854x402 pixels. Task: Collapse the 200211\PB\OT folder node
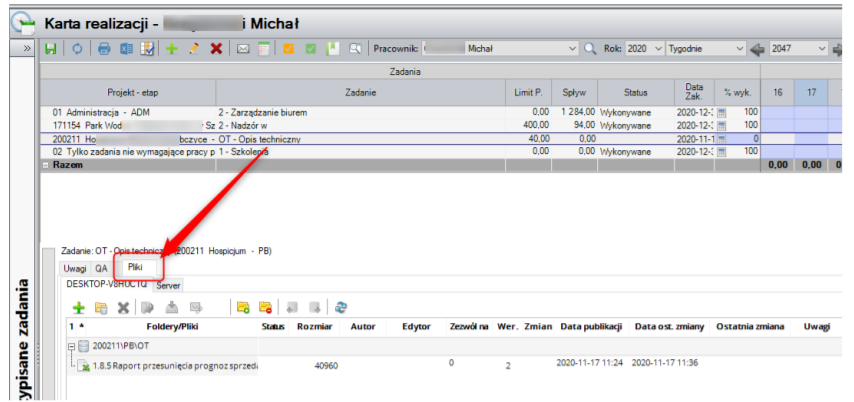pos(71,346)
